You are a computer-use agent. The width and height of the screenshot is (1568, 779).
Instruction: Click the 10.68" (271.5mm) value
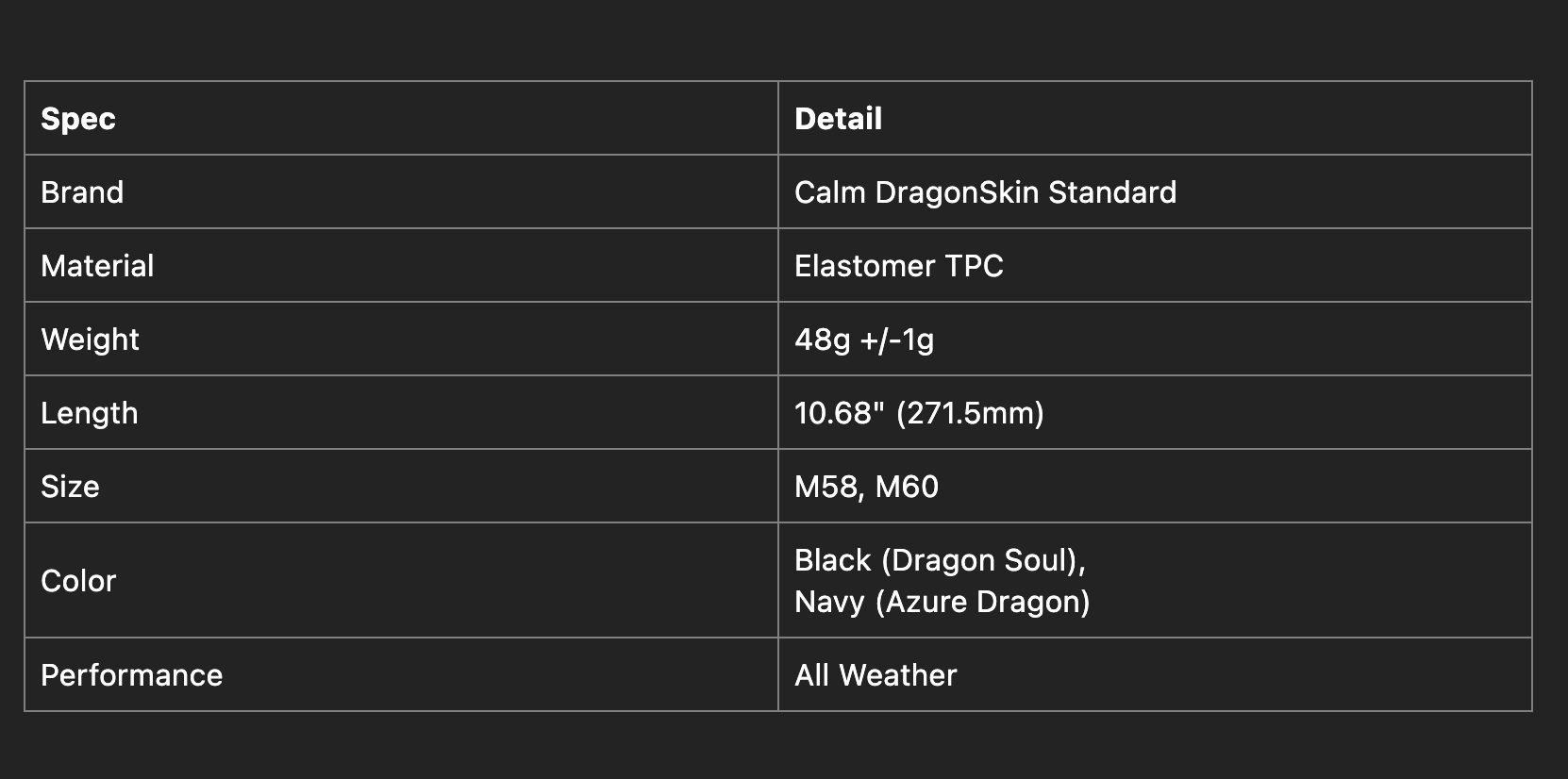click(x=919, y=413)
